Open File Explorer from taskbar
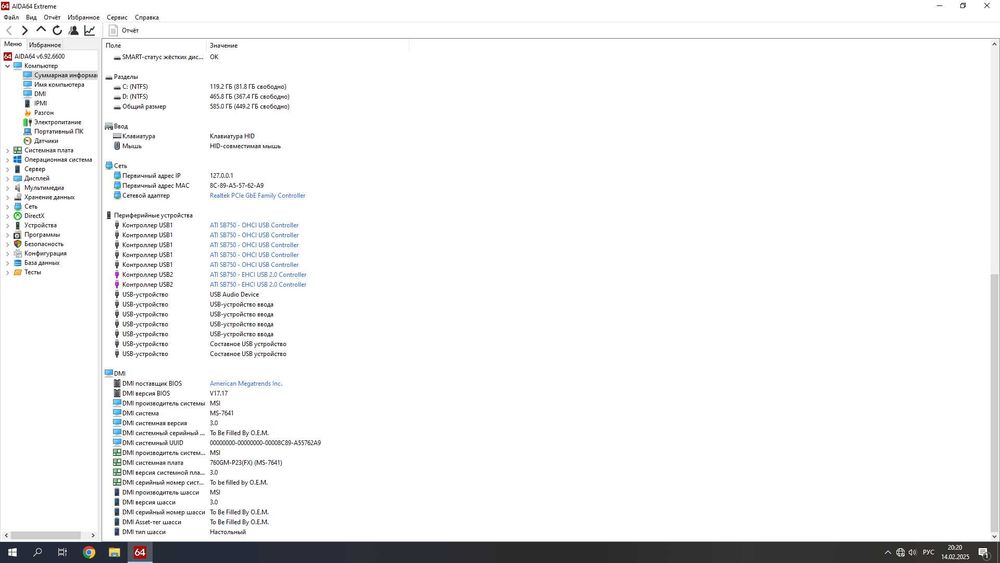 point(114,552)
